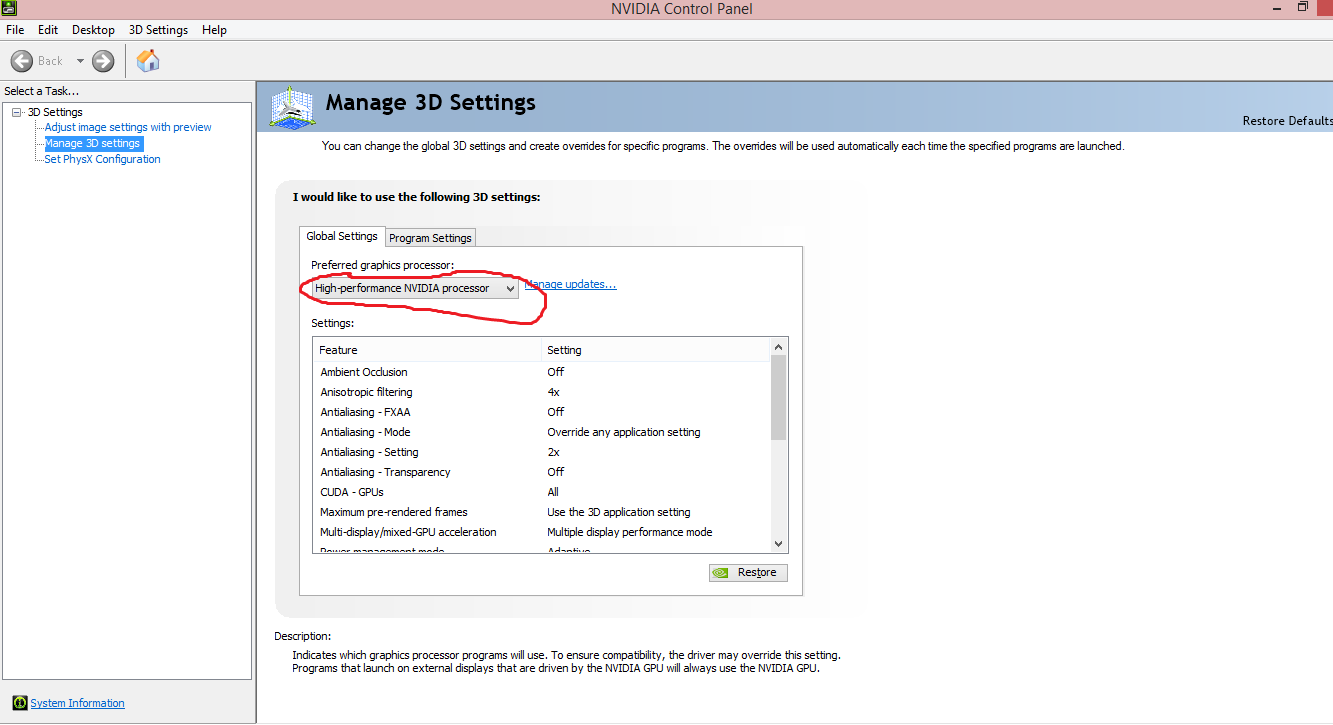Screen dimensions: 1333x725
Task: Click the Setting column header
Action: point(656,350)
